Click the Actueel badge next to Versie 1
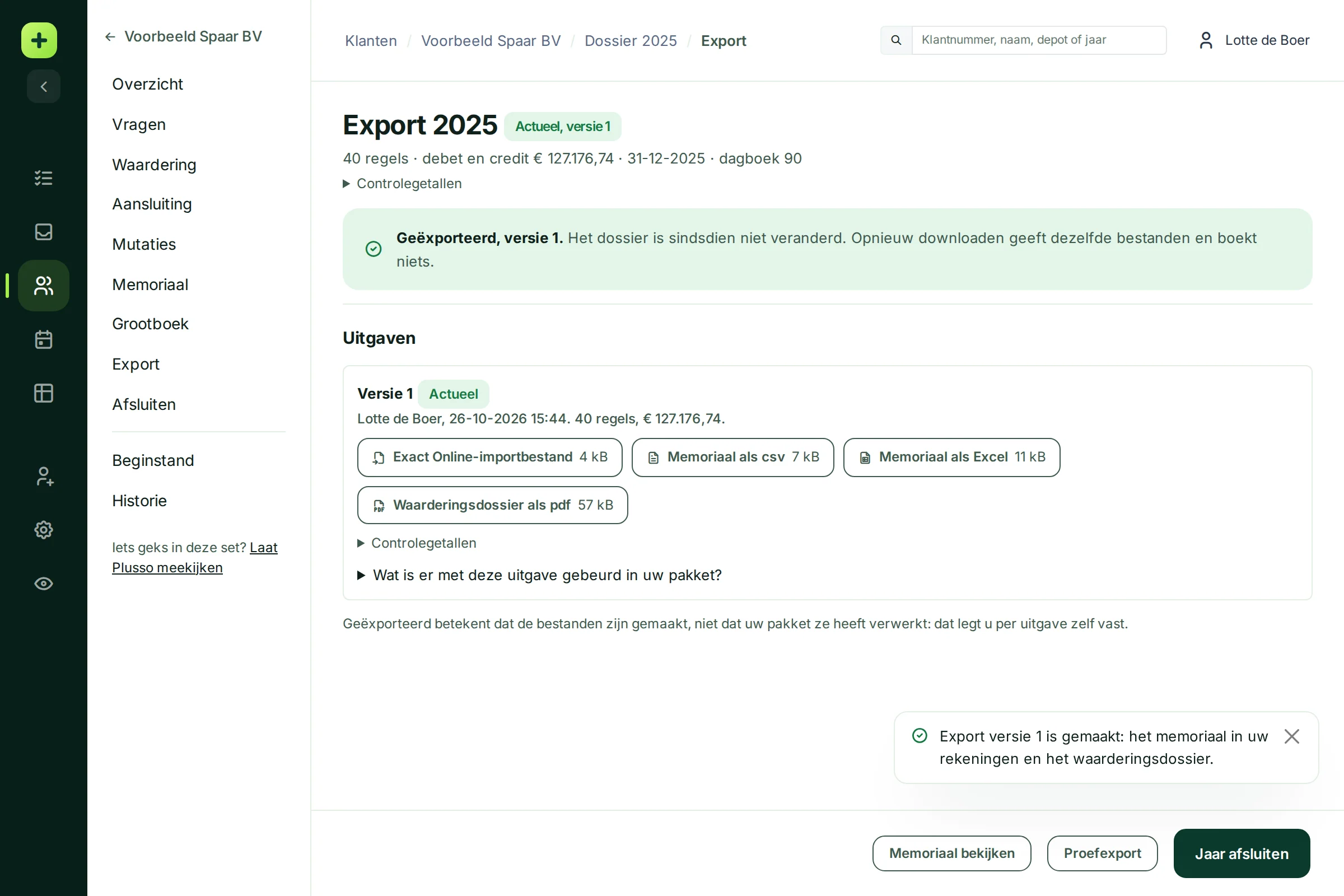Screen dimensions: 1344x896 [x=453, y=394]
